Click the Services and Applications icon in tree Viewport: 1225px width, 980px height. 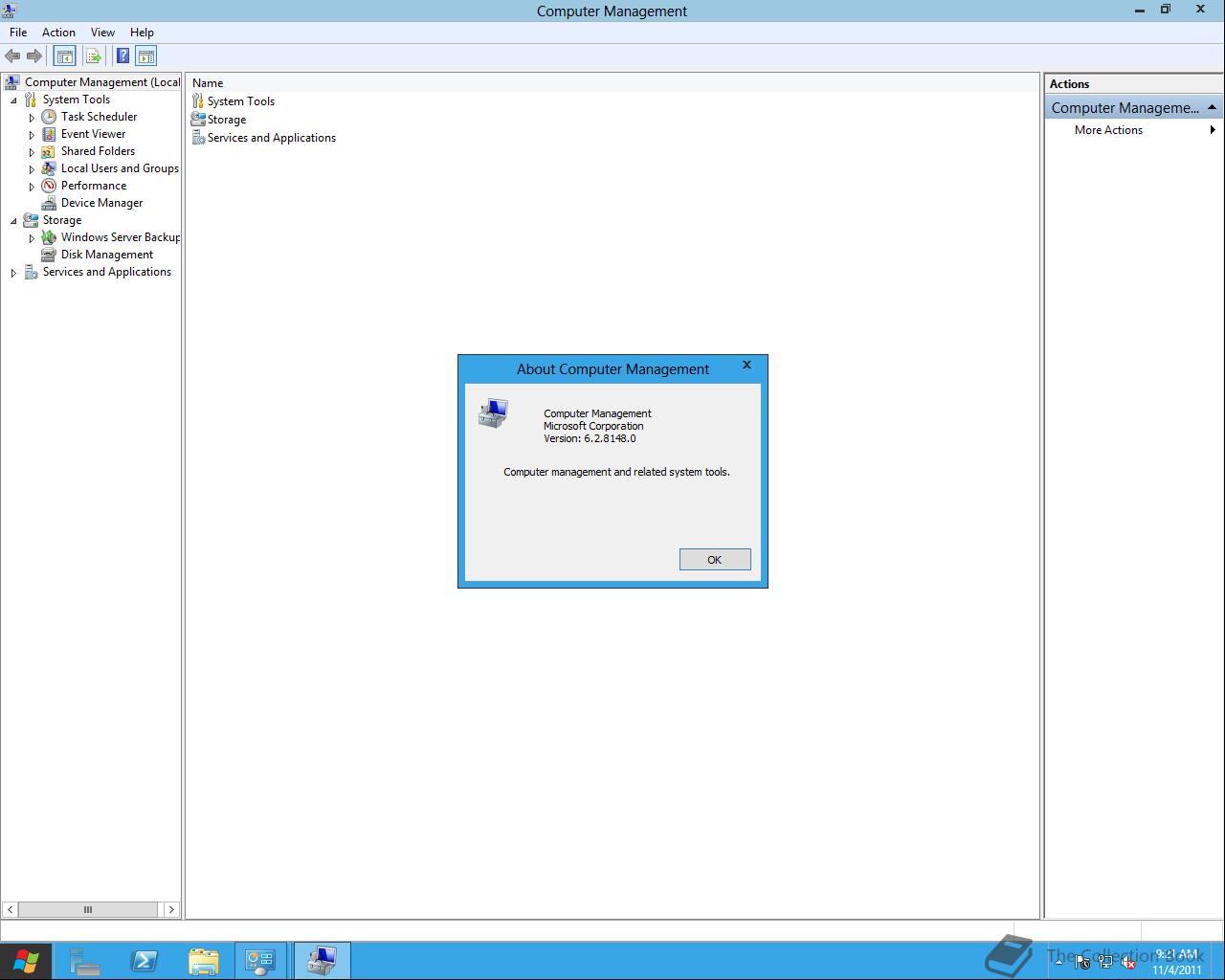(31, 272)
